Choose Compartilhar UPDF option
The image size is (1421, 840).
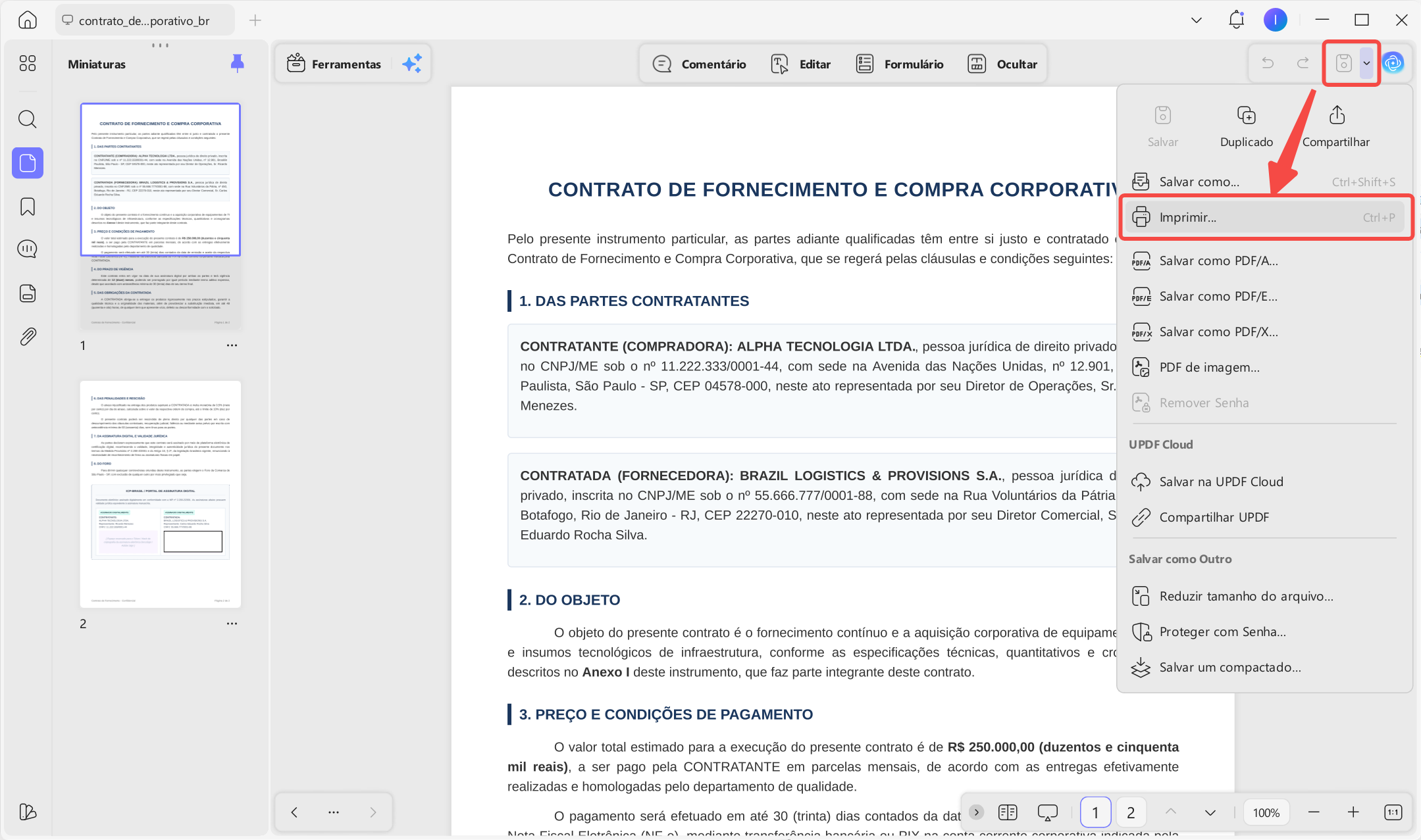(1264, 517)
